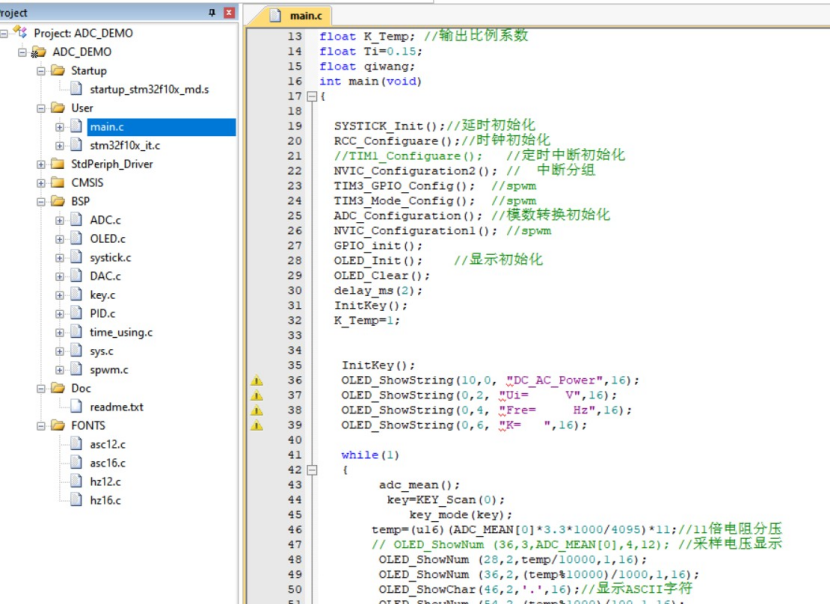Expand the OLED.c file node
Viewport: 830px width, 605px height.
pyautogui.click(x=59, y=239)
